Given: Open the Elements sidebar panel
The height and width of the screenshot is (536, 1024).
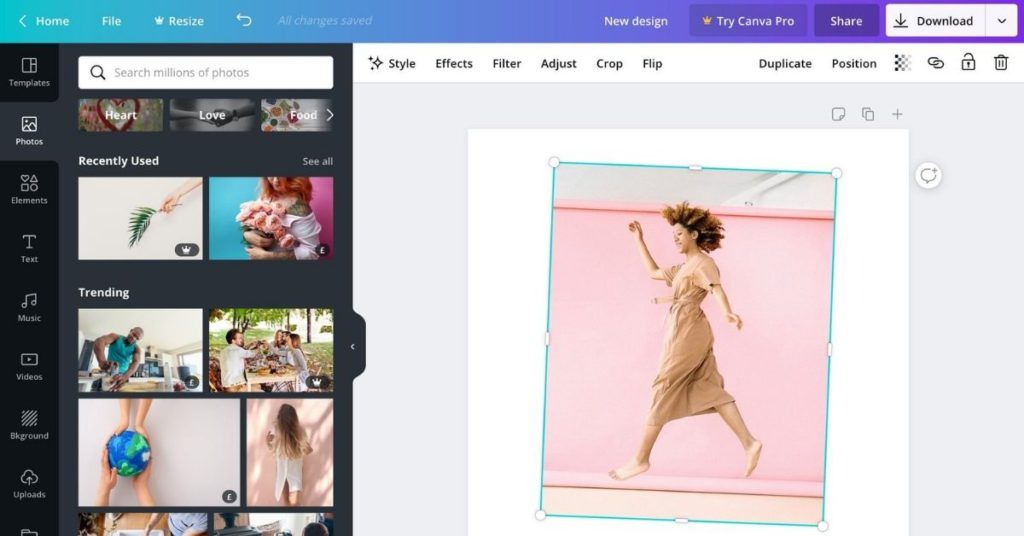Looking at the screenshot, I should [29, 189].
